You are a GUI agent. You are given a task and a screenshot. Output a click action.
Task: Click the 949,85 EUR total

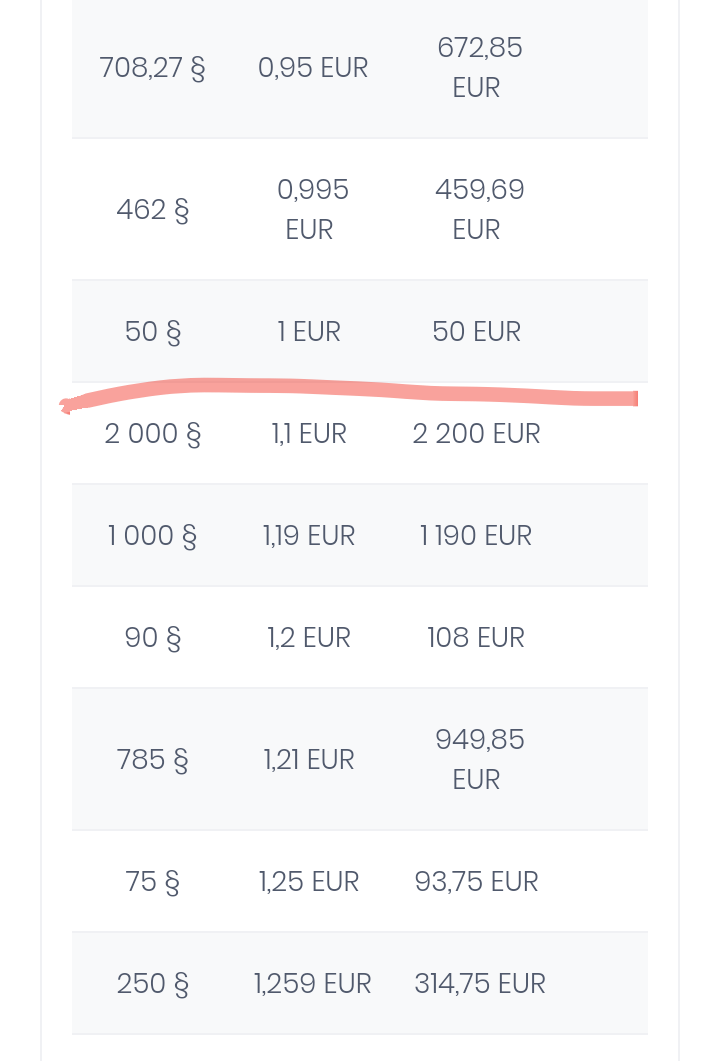[479, 759]
